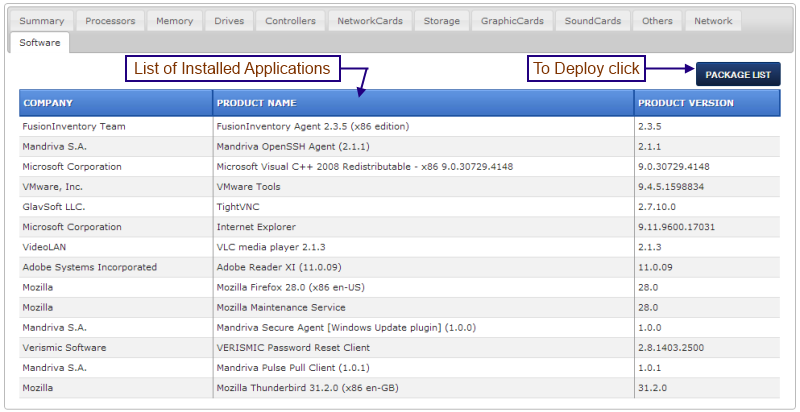
Task: Switch to the Processors tab
Action: 110,21
